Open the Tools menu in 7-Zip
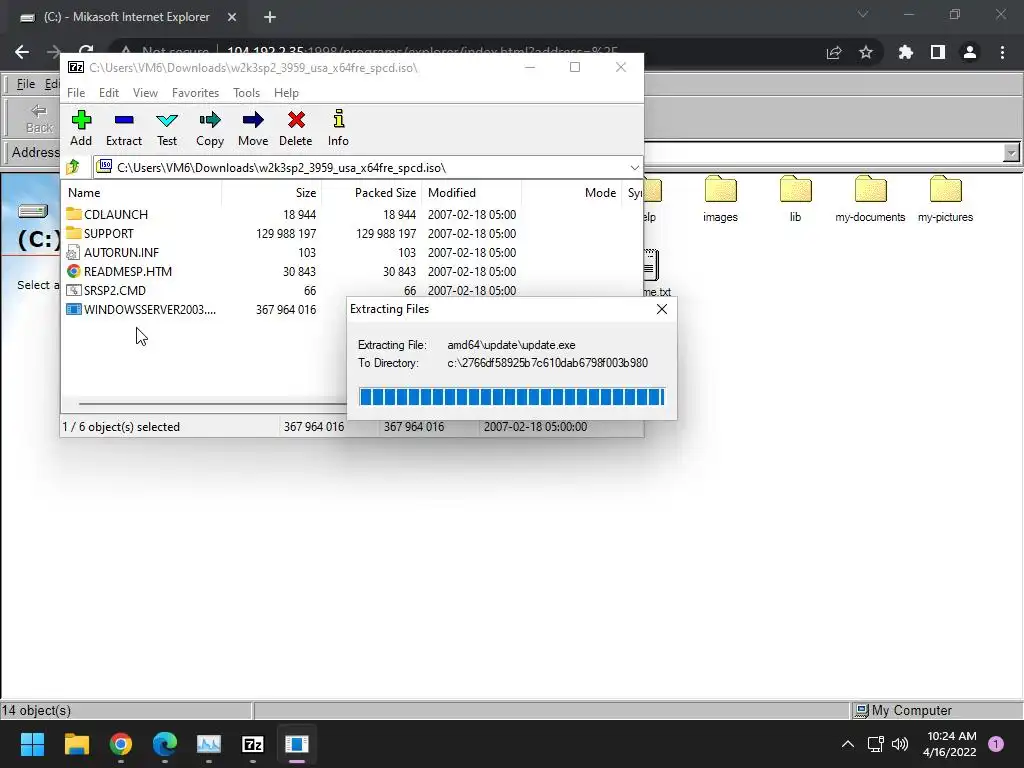1024x768 pixels. [246, 93]
